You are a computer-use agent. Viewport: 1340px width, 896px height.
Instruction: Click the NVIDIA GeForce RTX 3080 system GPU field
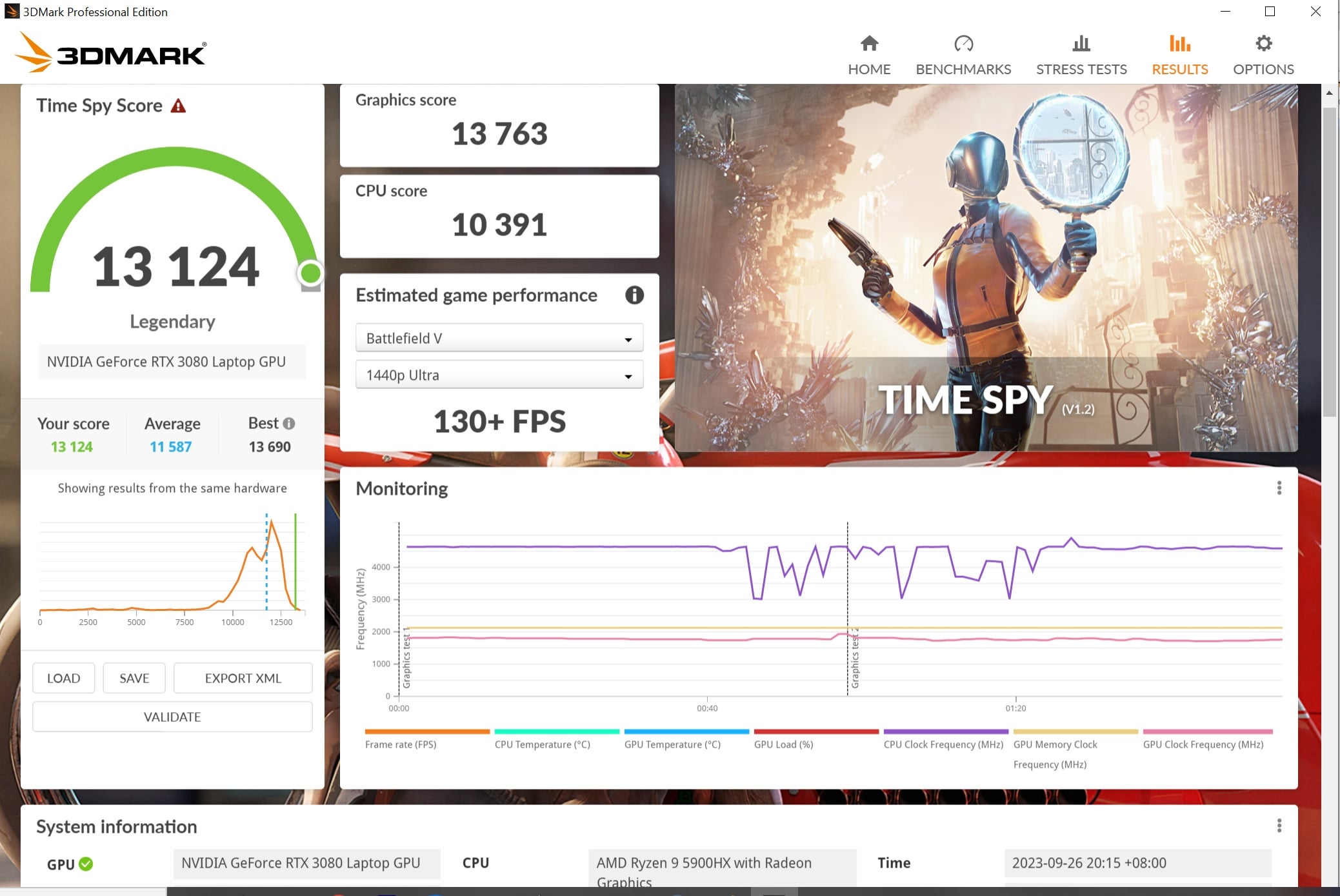(x=306, y=863)
